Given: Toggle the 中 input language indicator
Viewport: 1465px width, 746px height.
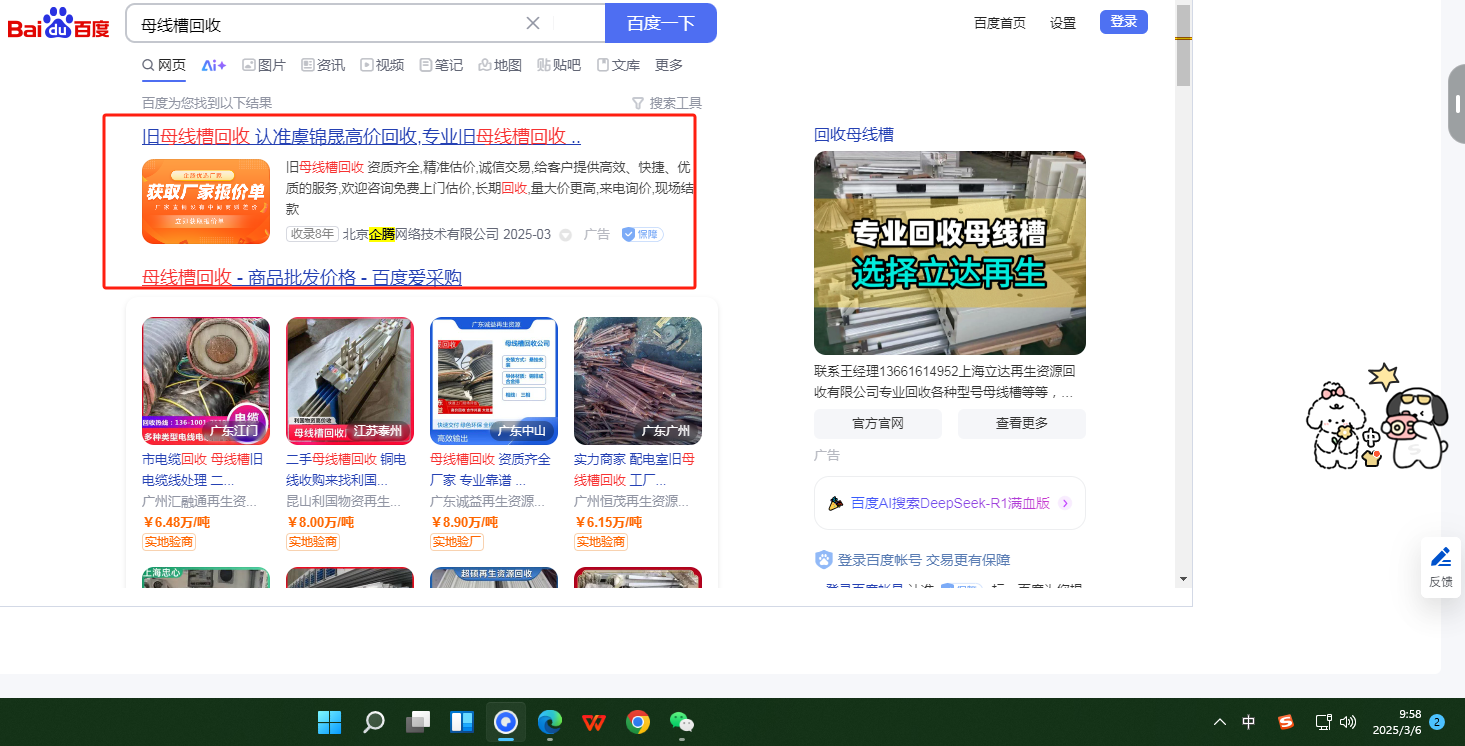Looking at the screenshot, I should click(x=1249, y=722).
